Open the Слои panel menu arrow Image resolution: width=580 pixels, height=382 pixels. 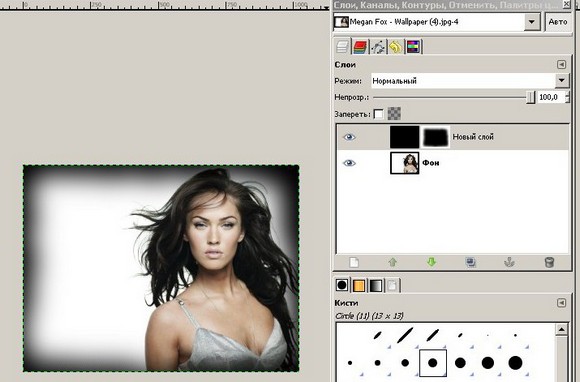click(561, 64)
